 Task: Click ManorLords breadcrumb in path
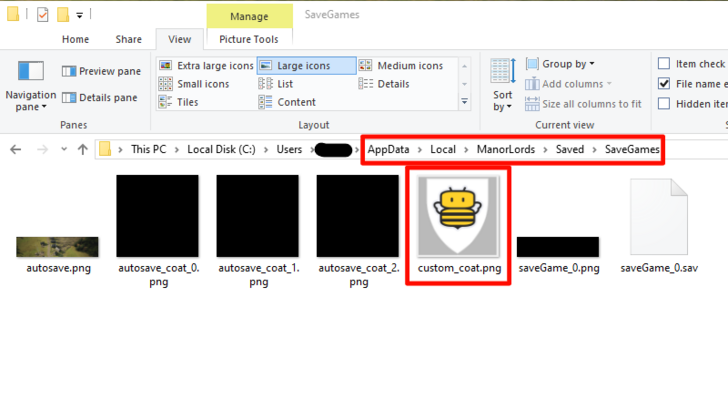click(506, 150)
